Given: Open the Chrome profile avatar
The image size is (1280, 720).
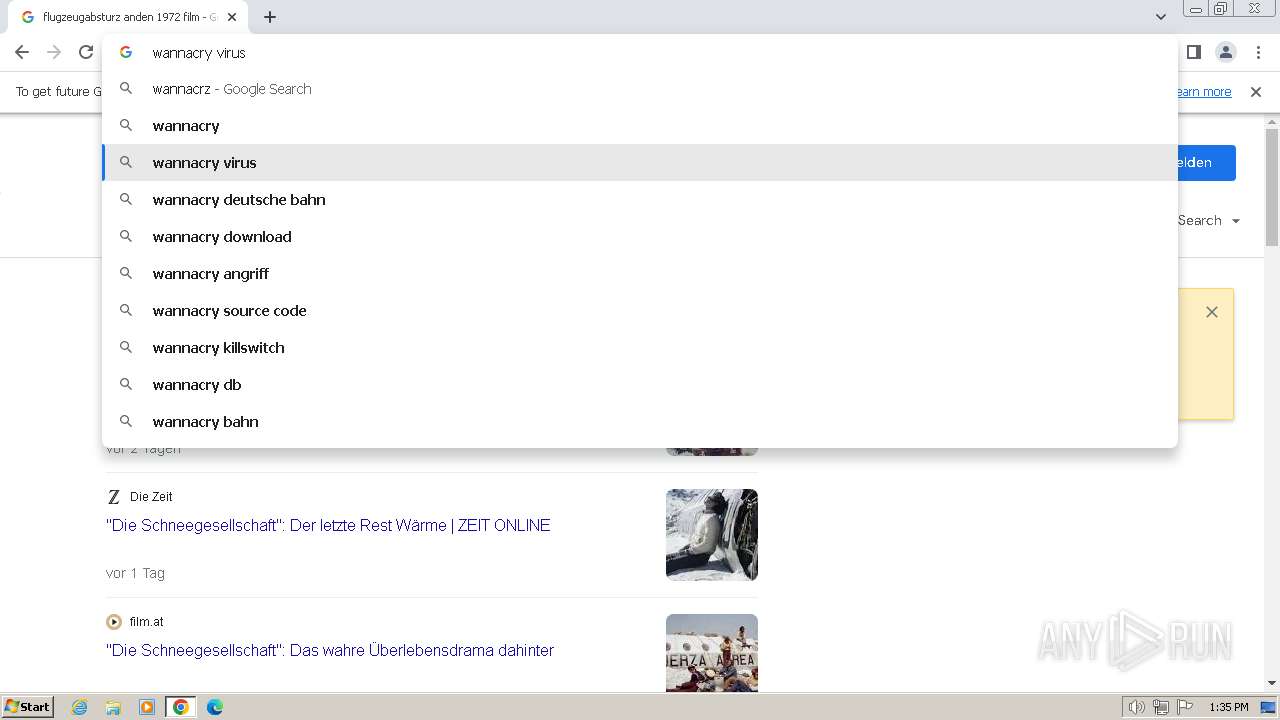Looking at the screenshot, I should 1225,52.
